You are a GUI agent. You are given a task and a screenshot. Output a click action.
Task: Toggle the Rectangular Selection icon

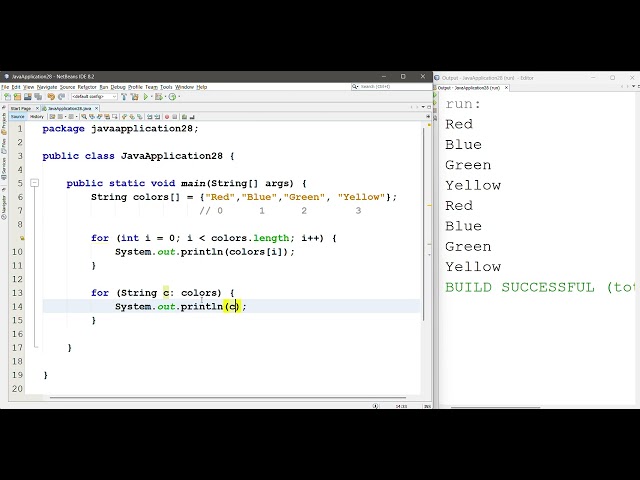click(x=115, y=117)
